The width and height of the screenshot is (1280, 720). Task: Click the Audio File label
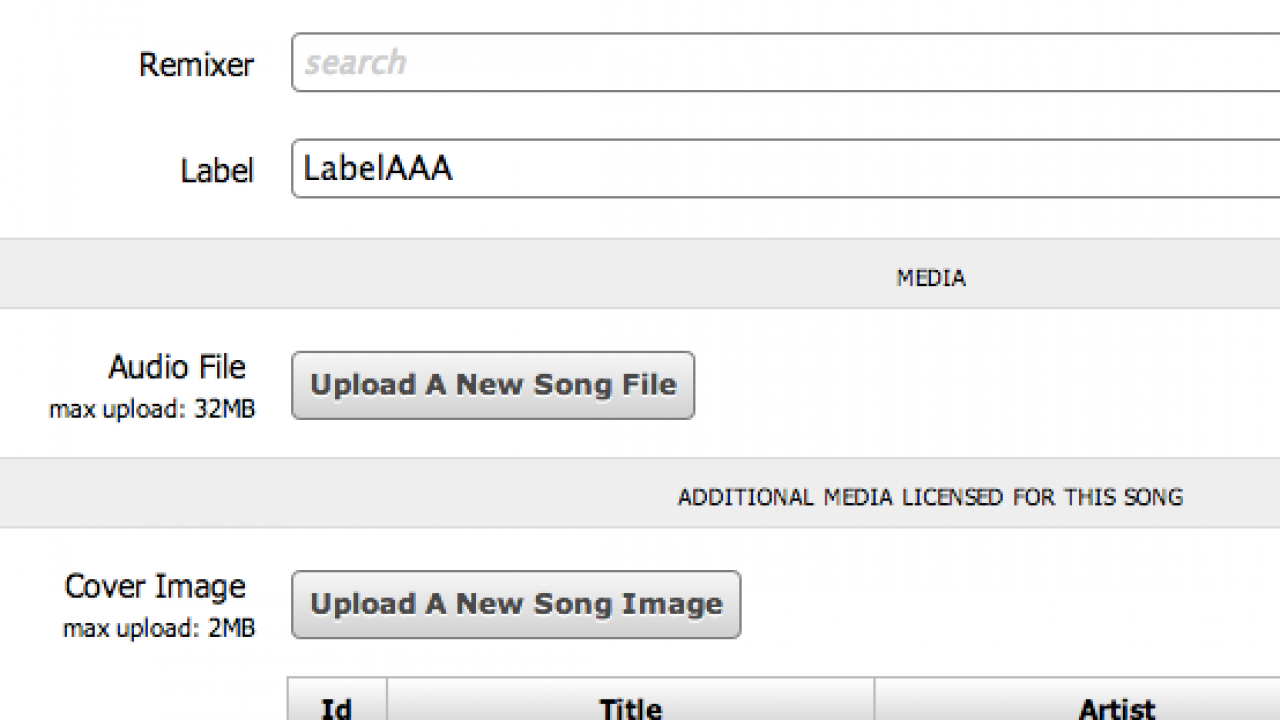177,368
